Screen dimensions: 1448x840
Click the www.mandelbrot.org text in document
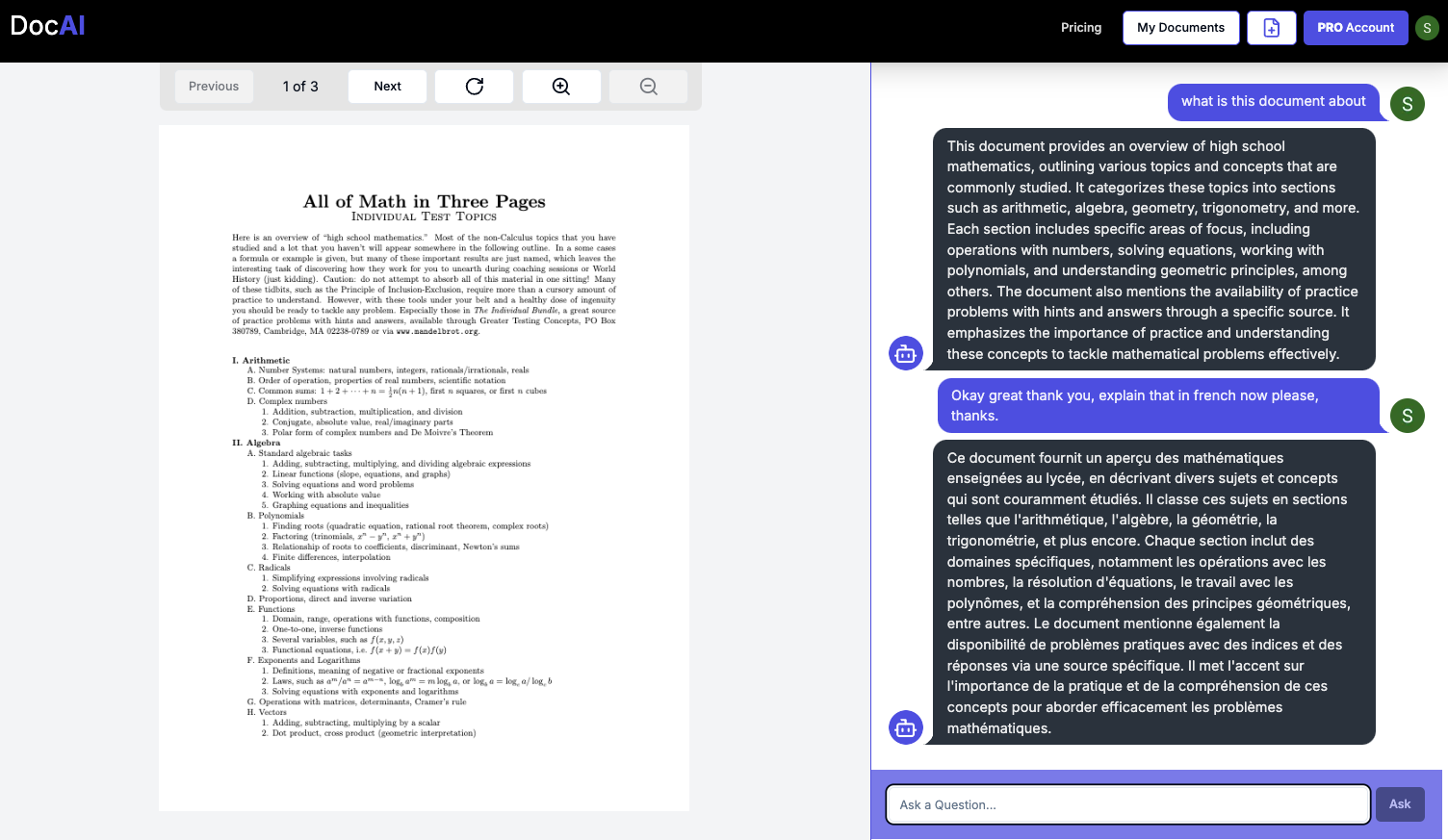tap(437, 331)
